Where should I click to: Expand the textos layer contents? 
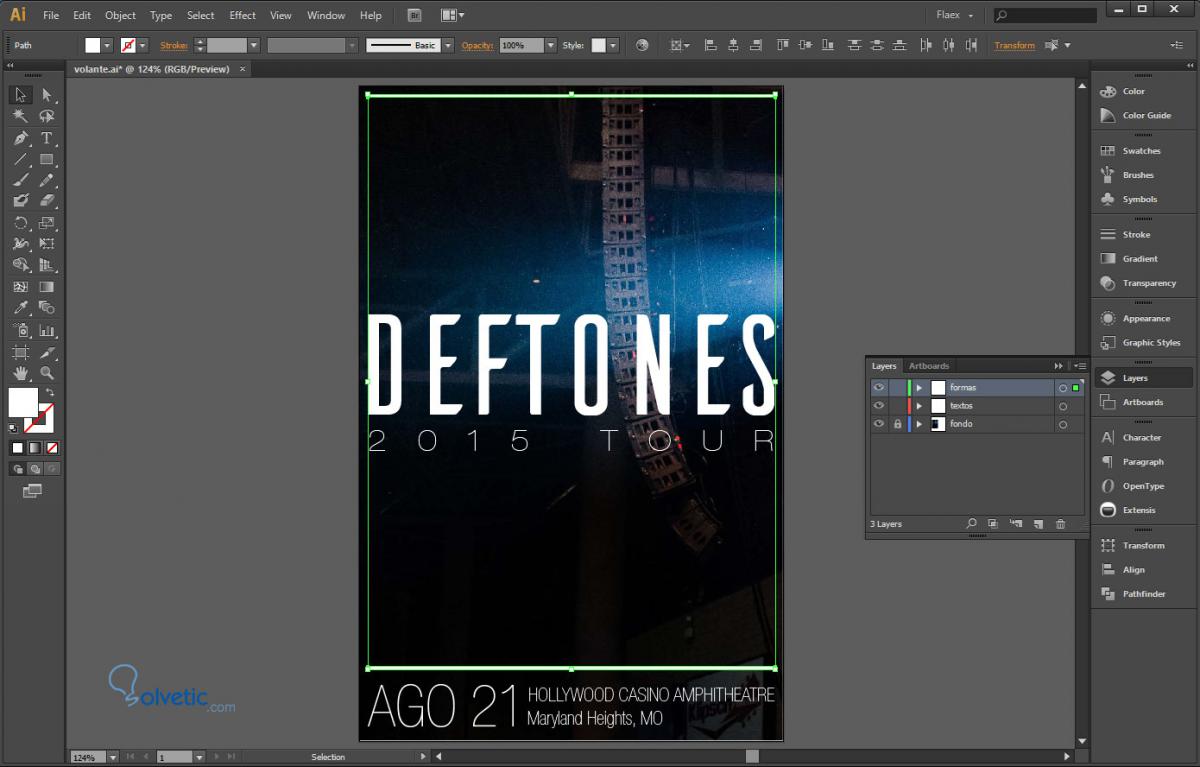pyautogui.click(x=919, y=406)
